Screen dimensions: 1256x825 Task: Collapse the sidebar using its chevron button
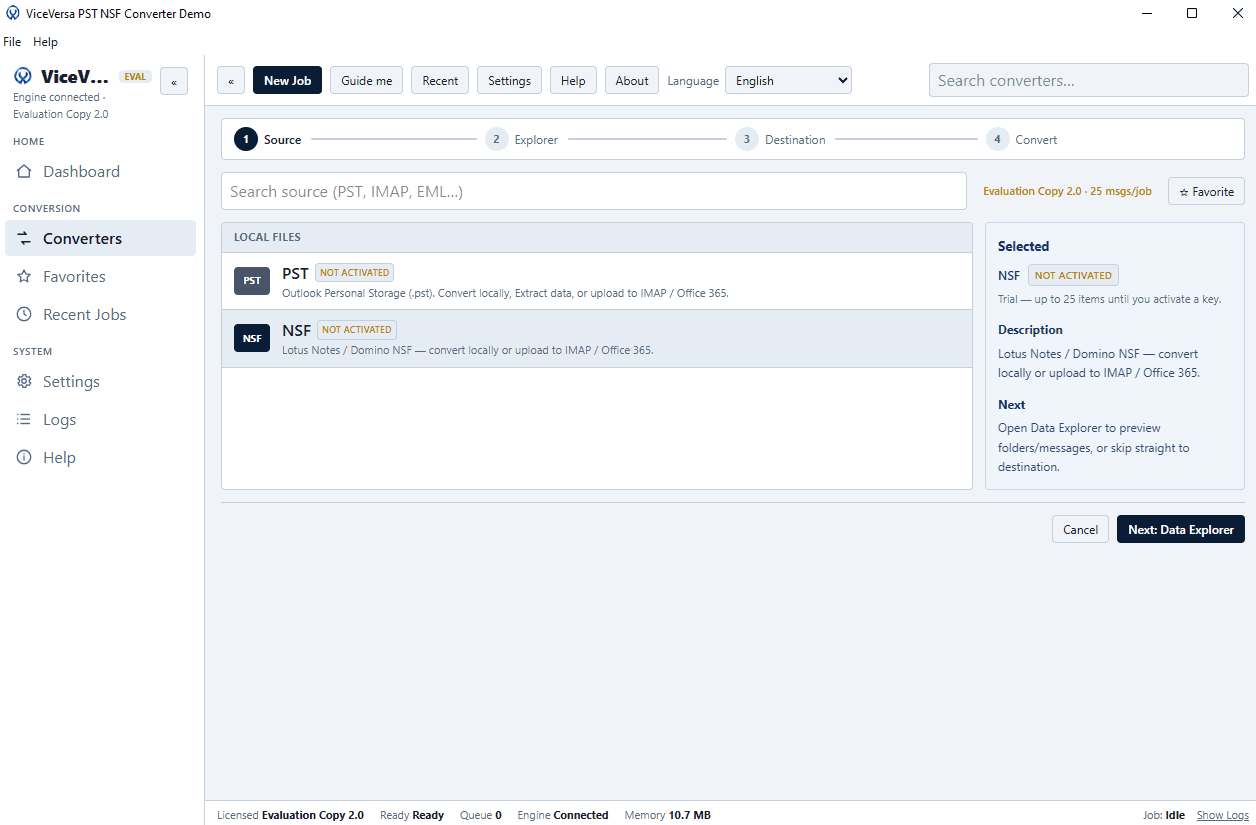[174, 82]
